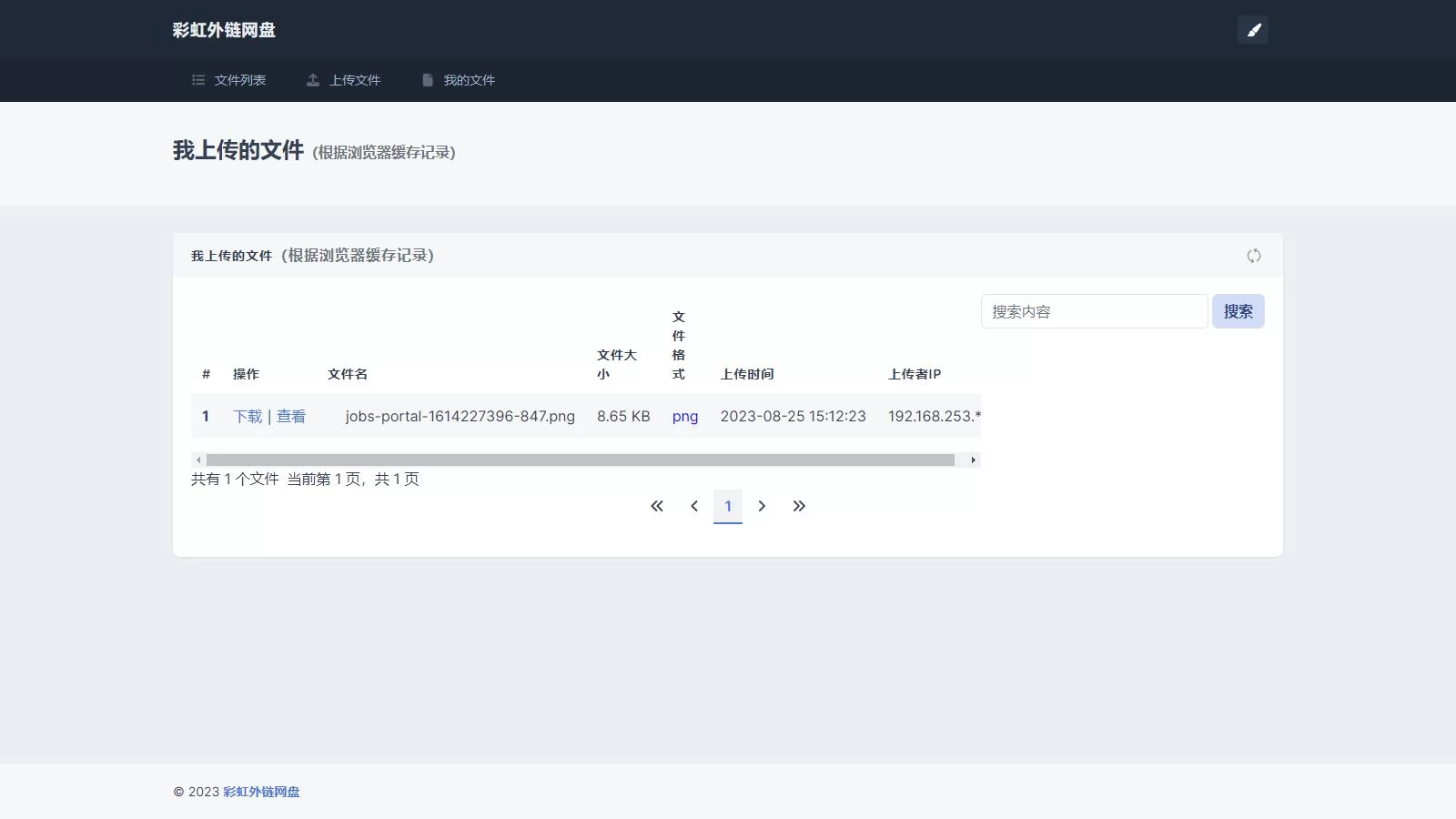Image resolution: width=1456 pixels, height=819 pixels.
Task: Click the 彩虹外链网盘 footer link
Action: point(261,792)
